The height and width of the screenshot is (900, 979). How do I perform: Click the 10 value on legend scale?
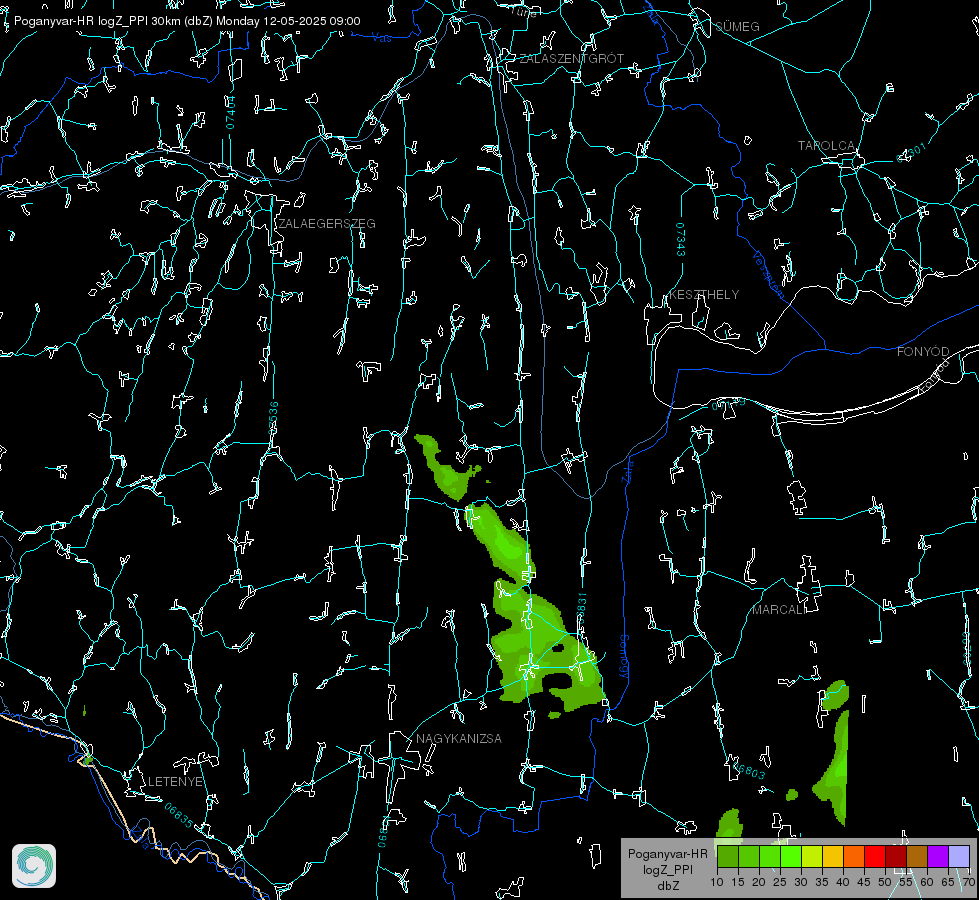point(717,883)
